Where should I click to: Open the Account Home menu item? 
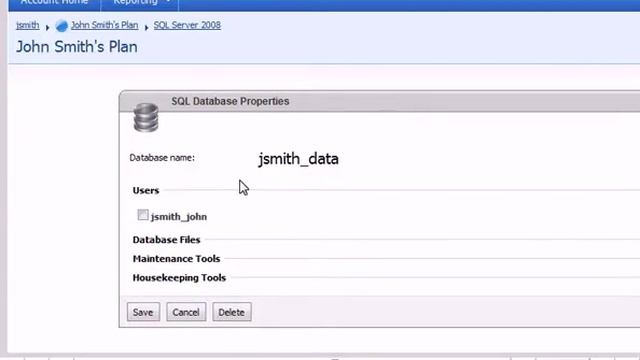point(54,2)
